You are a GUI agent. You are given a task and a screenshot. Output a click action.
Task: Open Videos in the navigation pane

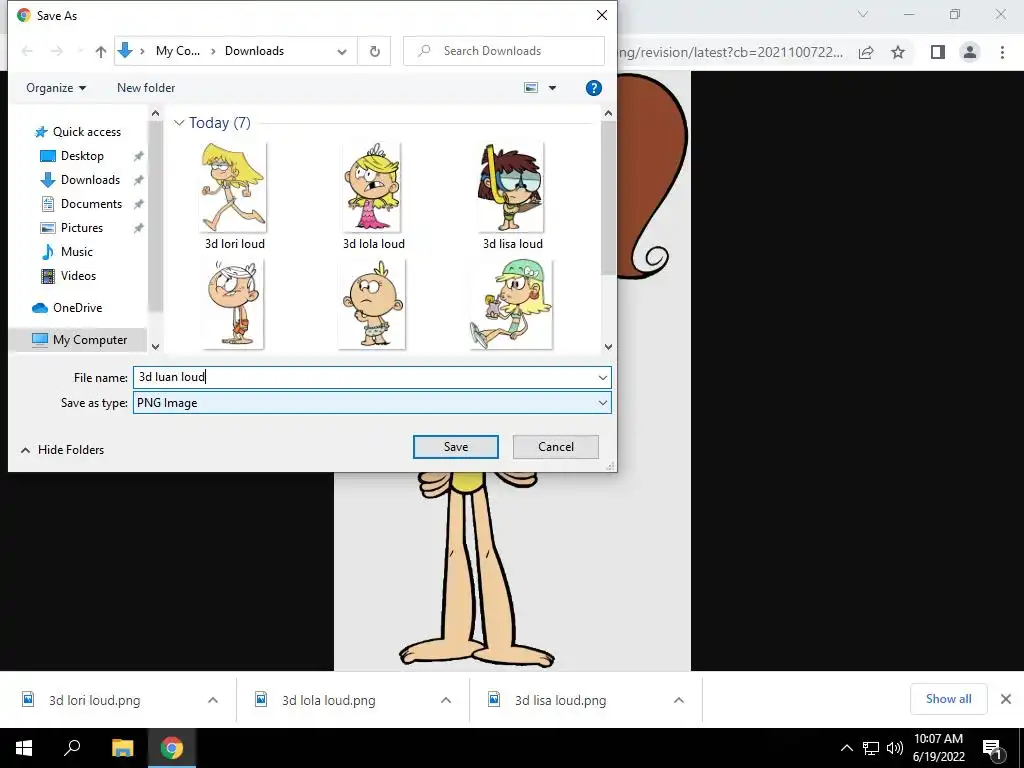[69, 276]
